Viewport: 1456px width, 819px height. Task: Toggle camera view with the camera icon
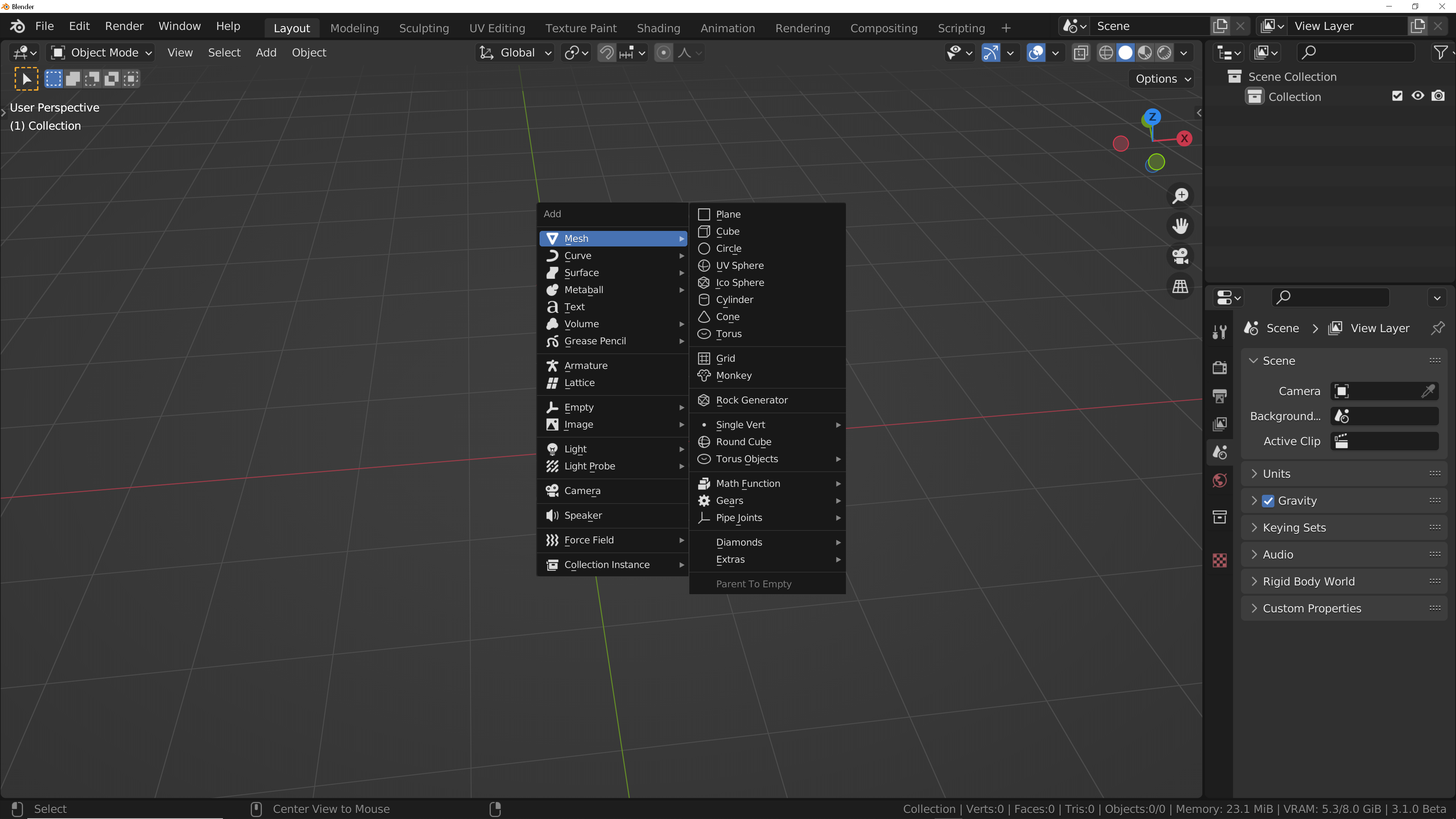tap(1180, 256)
